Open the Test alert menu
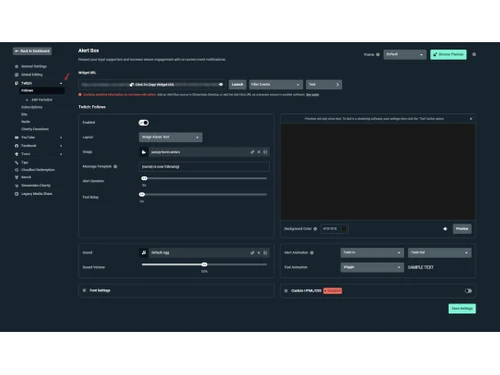This screenshot has width=500, height=375. [324, 85]
